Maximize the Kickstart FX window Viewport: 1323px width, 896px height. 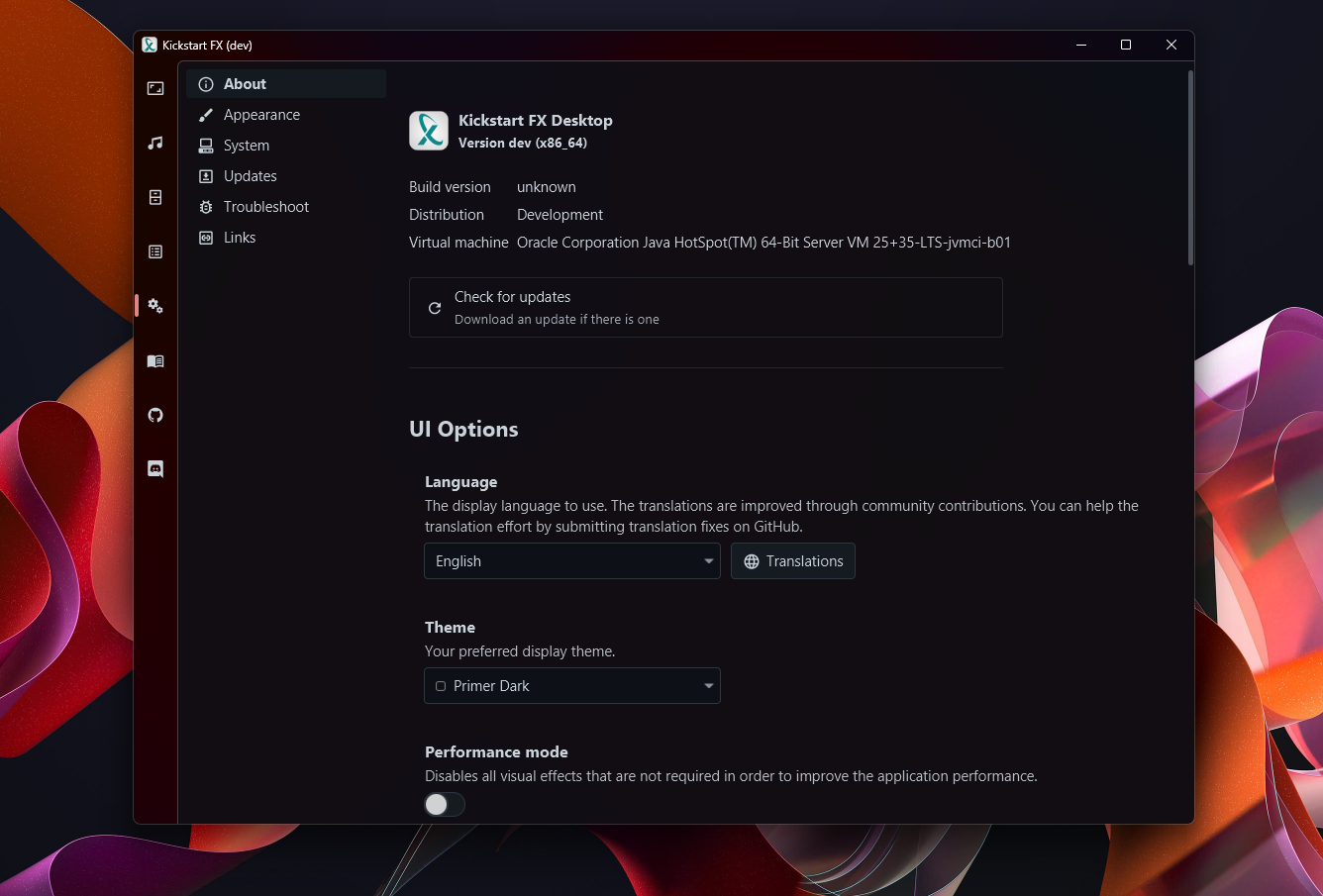[1126, 45]
